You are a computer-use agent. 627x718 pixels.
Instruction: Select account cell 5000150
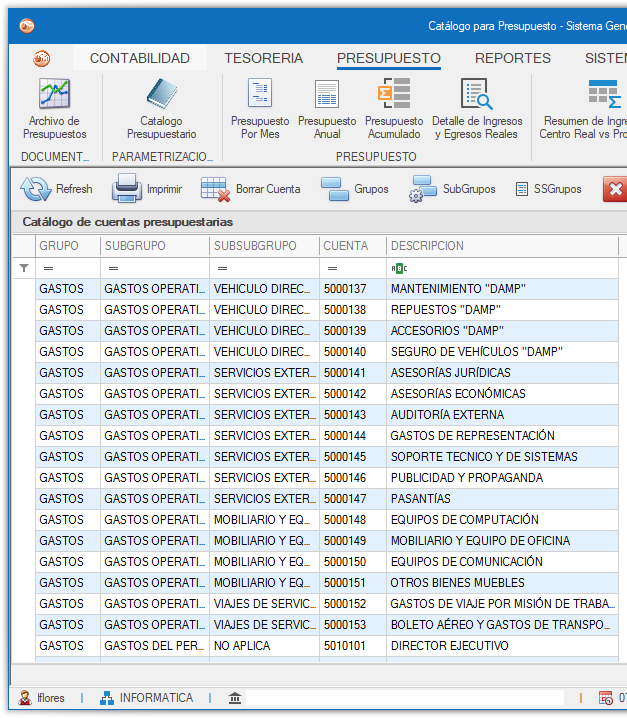click(353, 562)
